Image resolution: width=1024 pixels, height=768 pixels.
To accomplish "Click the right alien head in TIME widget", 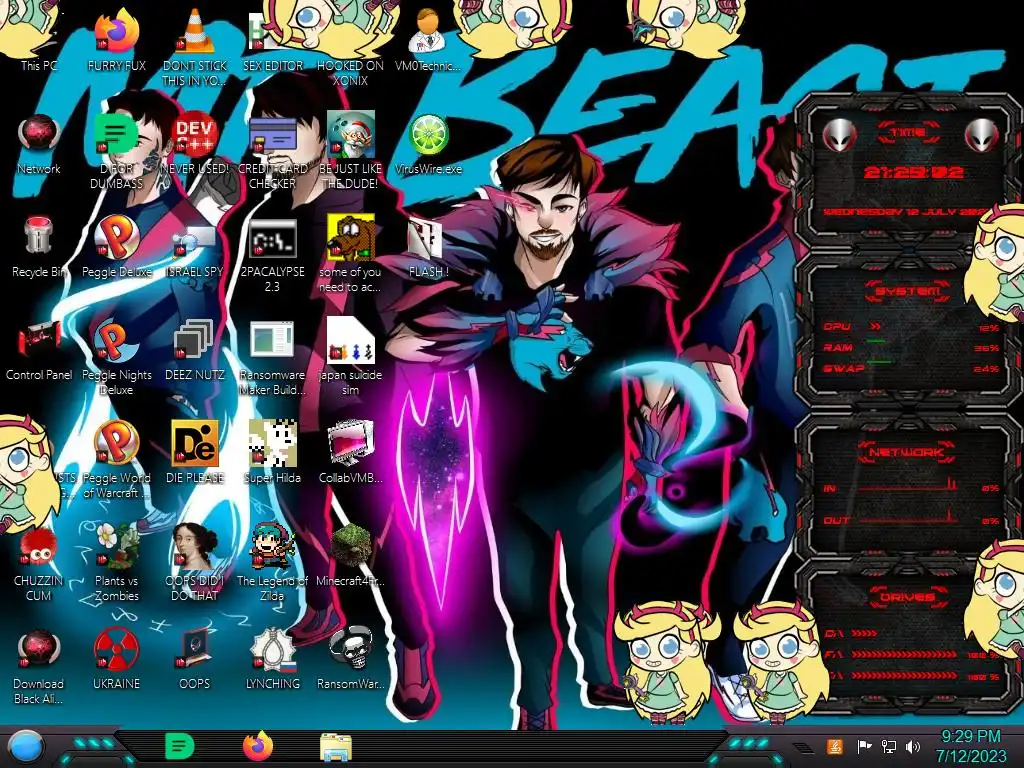I will tap(981, 135).
